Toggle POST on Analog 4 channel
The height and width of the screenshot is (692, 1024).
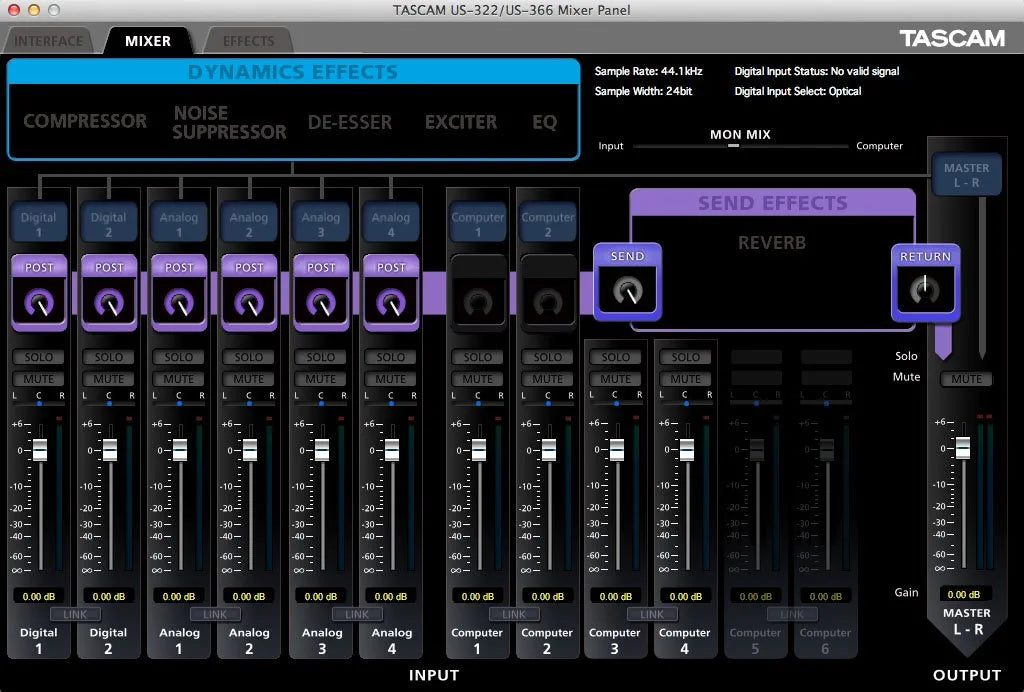point(391,267)
